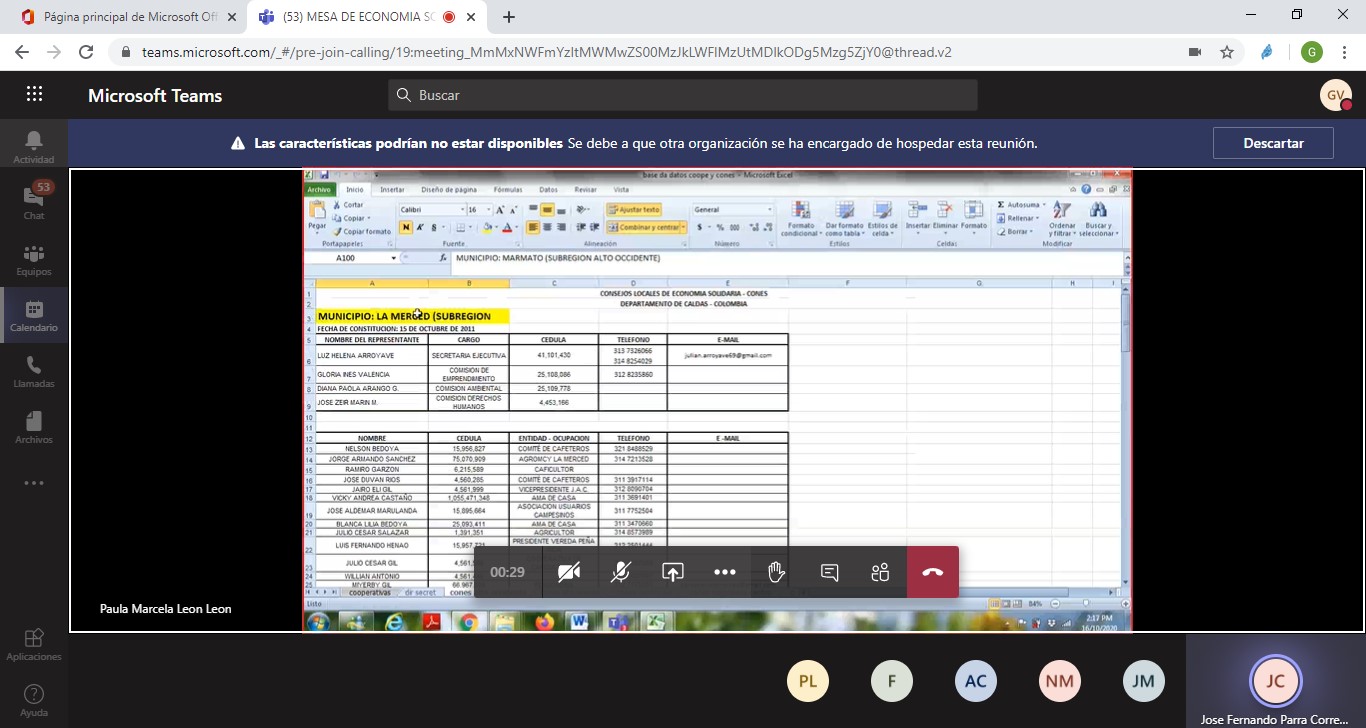Go to Equipos in the sidebar
1366x728 pixels.
[x=34, y=259]
